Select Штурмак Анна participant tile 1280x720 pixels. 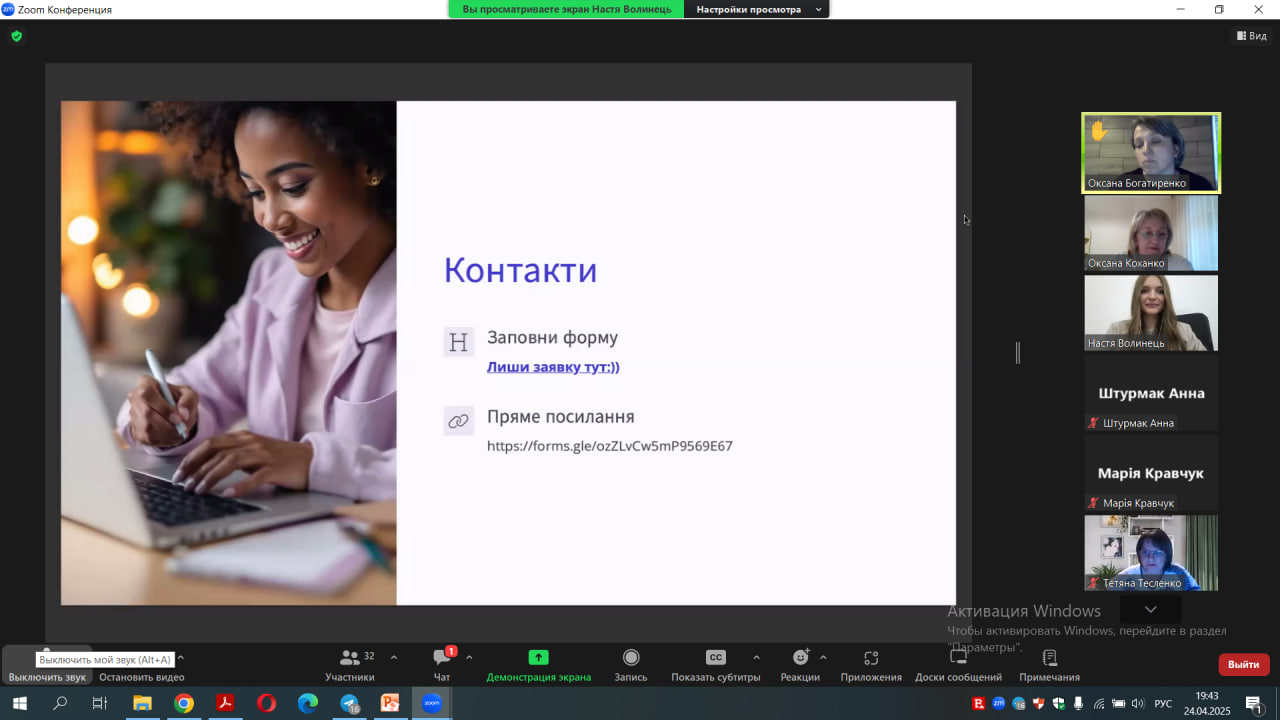pos(1151,393)
